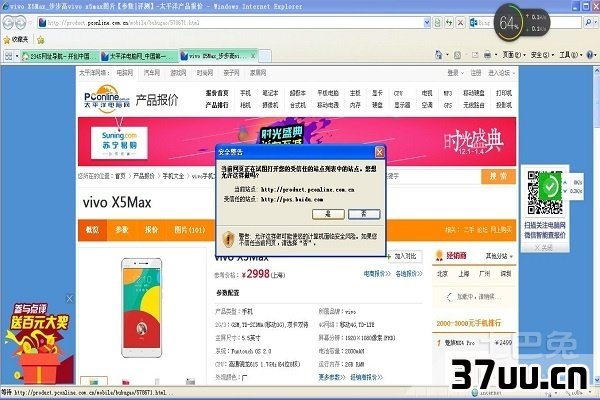
Task: Open the 安全 menu
Action: coord(542,55)
